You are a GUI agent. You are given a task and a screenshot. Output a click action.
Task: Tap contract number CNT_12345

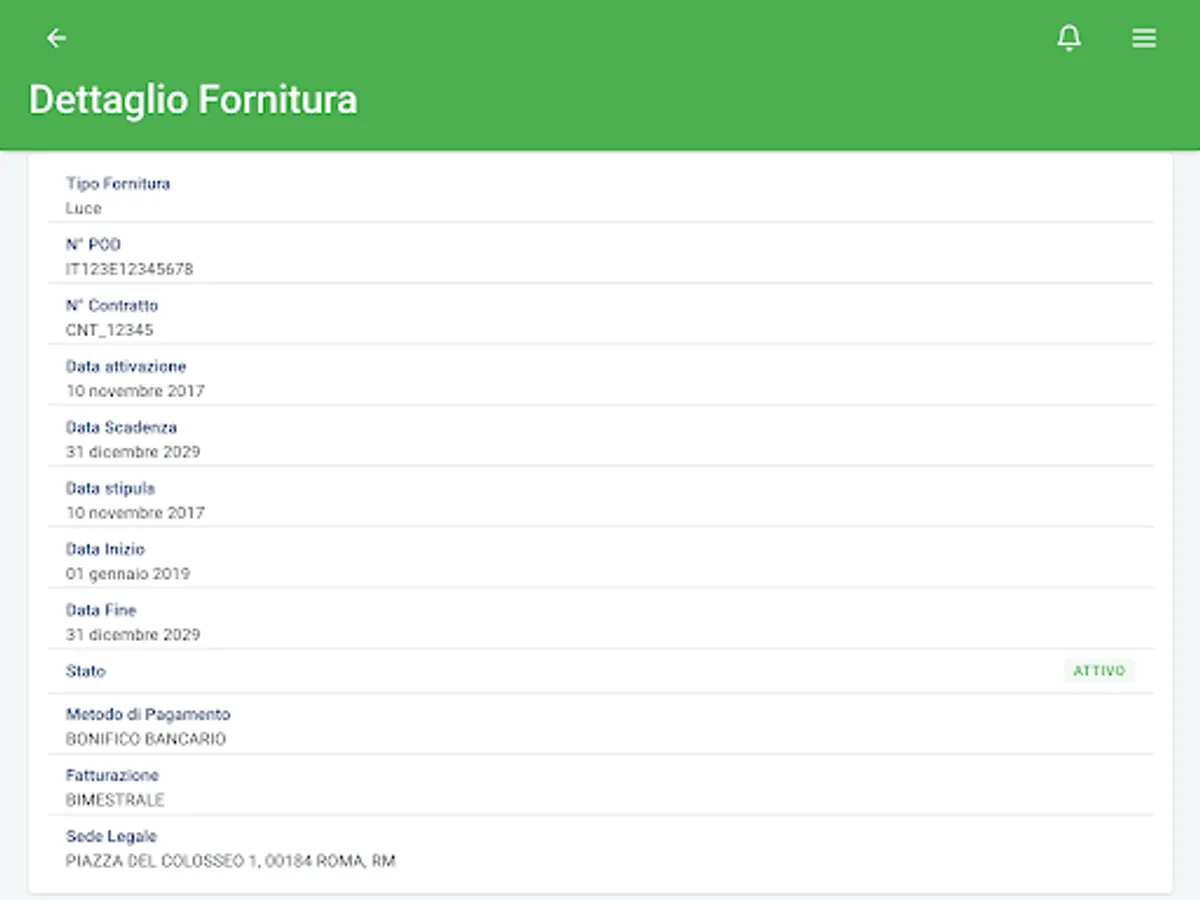tap(110, 330)
